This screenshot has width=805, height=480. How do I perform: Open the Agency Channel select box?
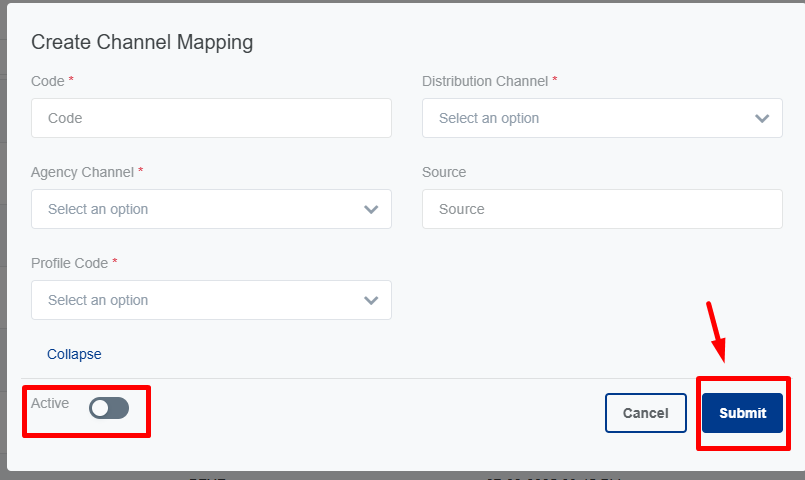tap(200, 209)
